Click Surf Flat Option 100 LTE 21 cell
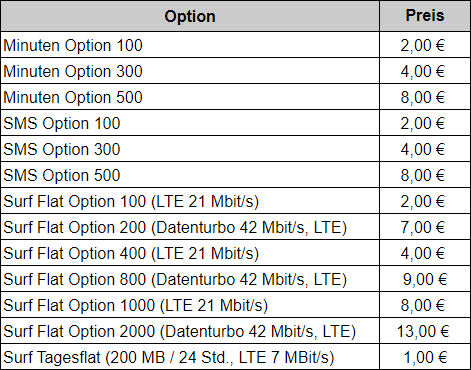This screenshot has width=471, height=370. [190, 201]
